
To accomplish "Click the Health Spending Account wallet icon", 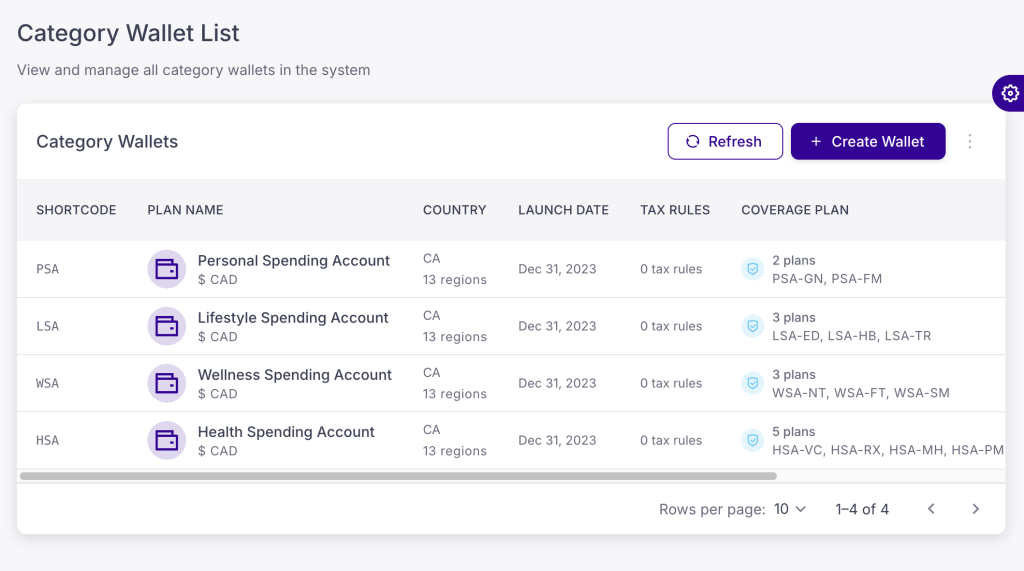I will 166,440.
